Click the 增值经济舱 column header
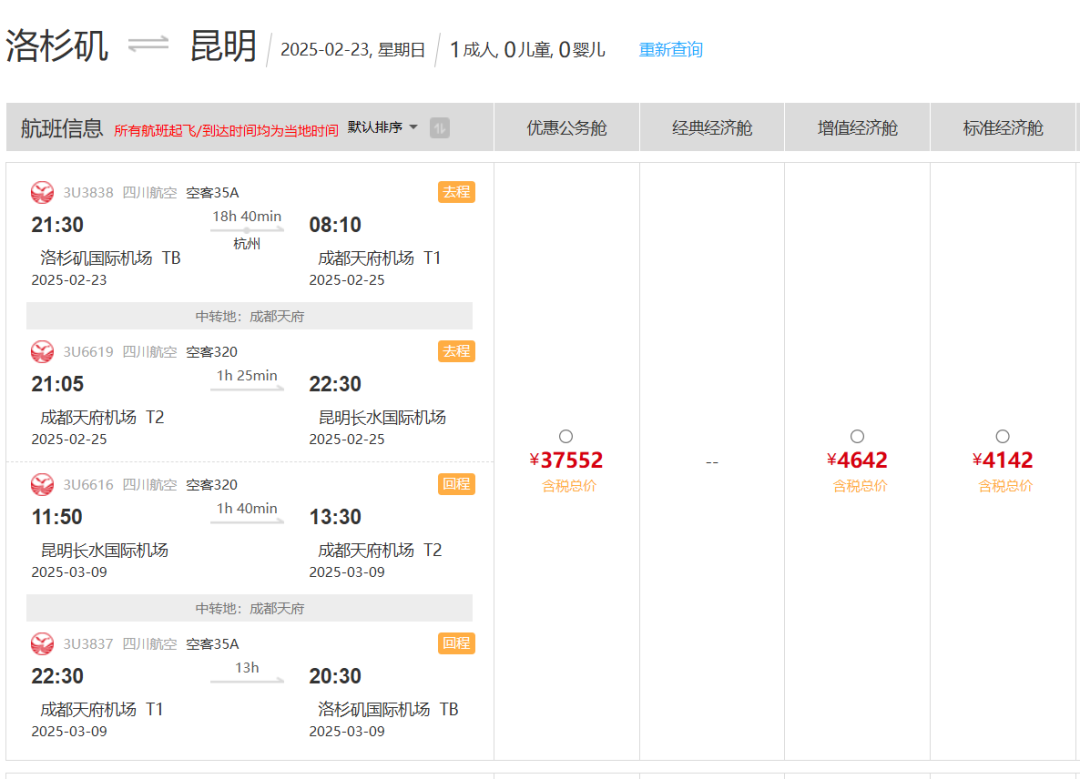Screen dimensions: 1080x779 coord(857,128)
